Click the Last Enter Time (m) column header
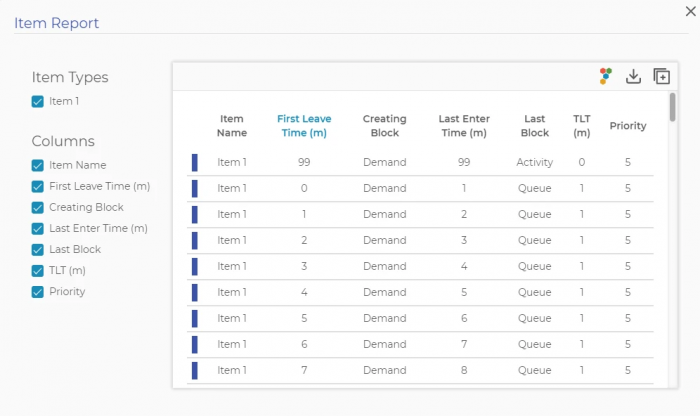Viewport: 700px width, 416px height. tap(464, 126)
